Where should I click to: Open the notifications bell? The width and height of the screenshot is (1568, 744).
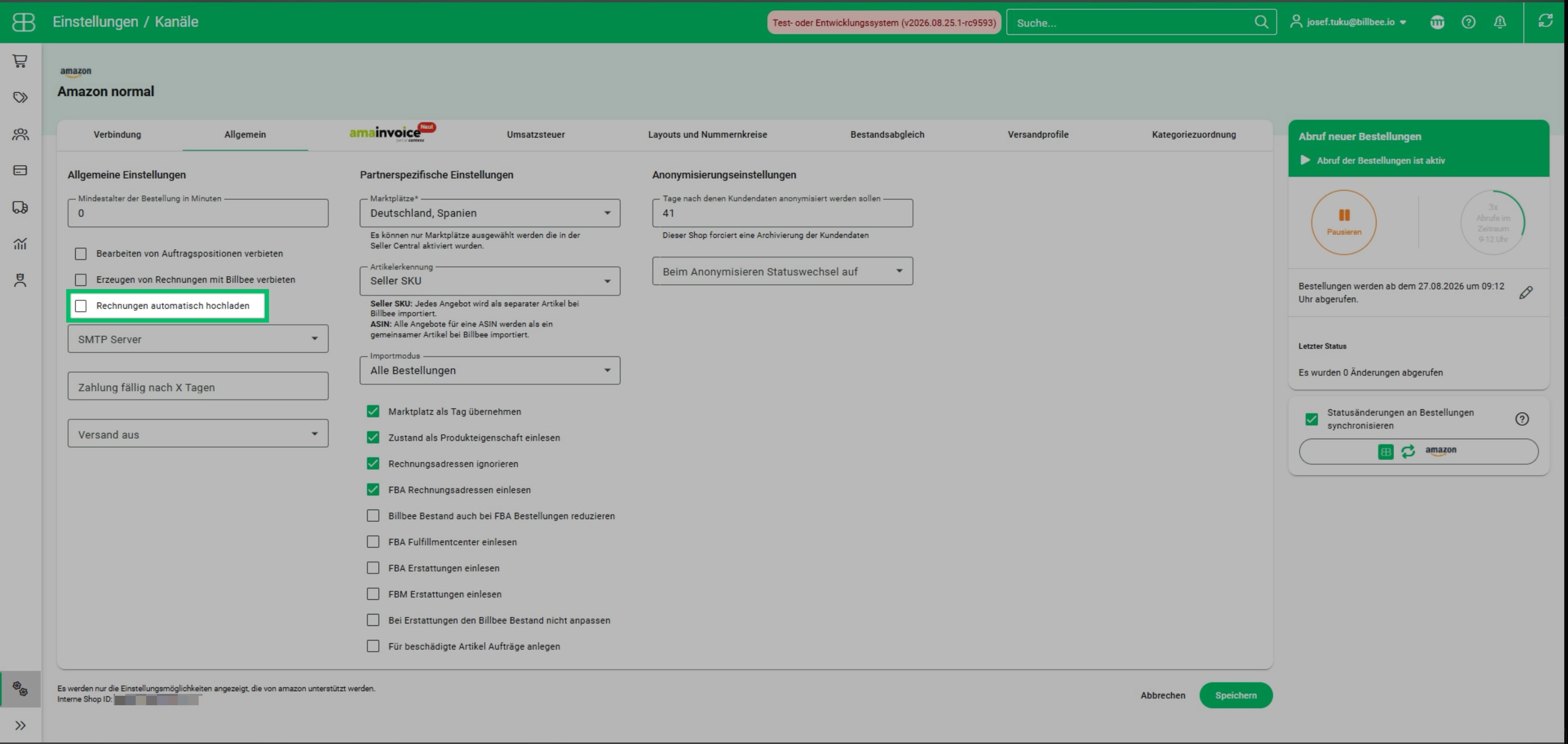pos(1500,22)
